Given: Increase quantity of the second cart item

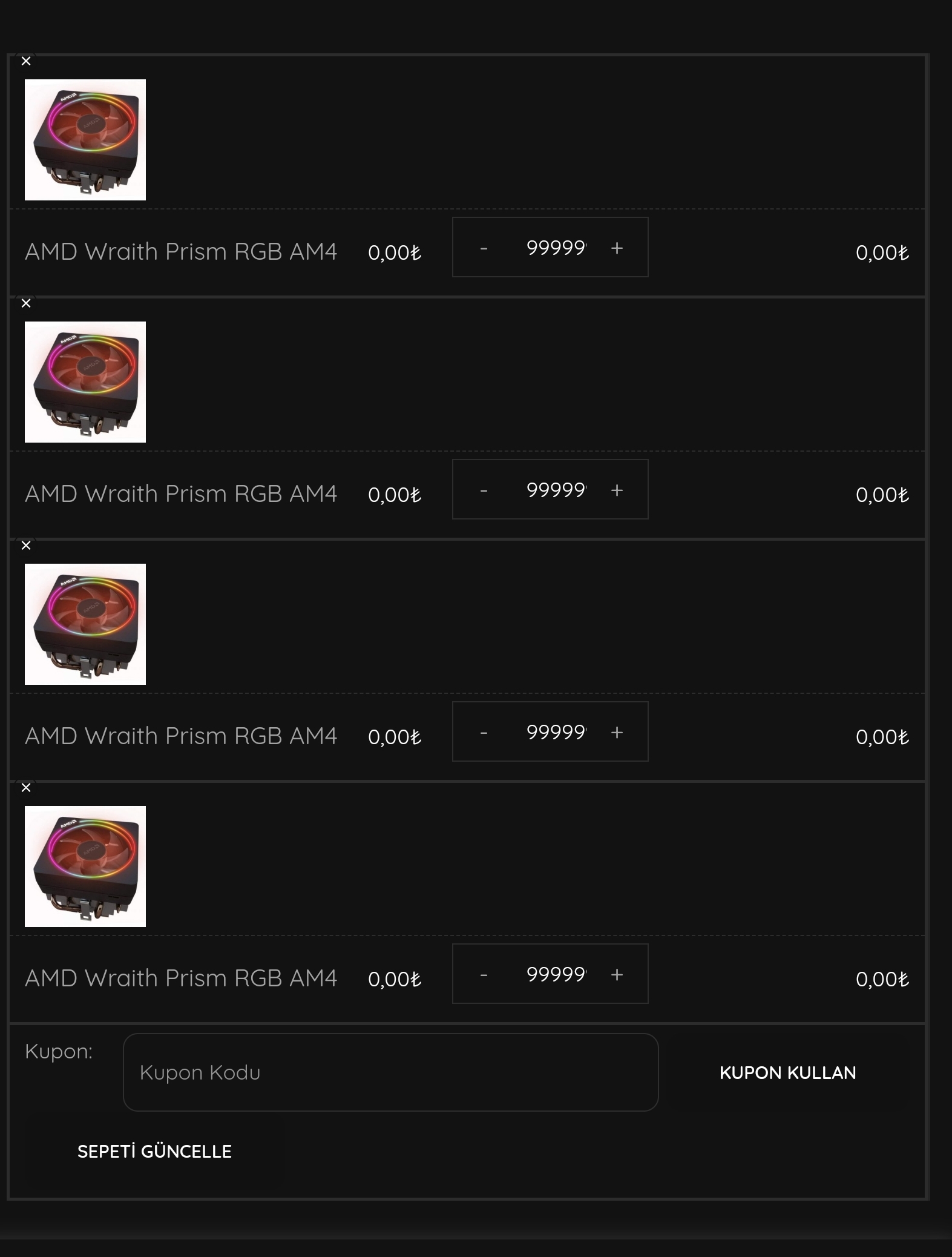Looking at the screenshot, I should pos(617,490).
